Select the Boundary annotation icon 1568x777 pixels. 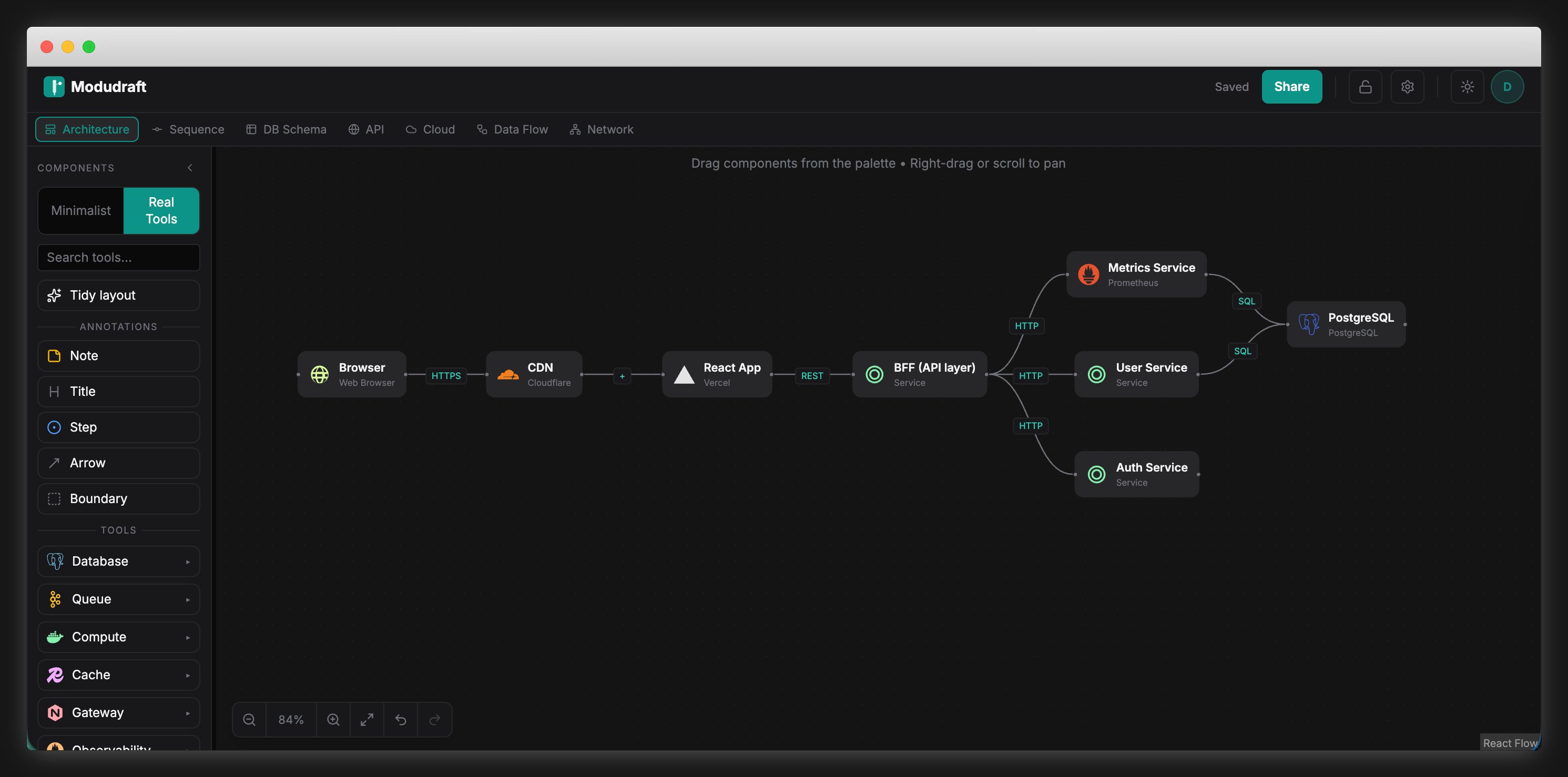[x=54, y=499]
